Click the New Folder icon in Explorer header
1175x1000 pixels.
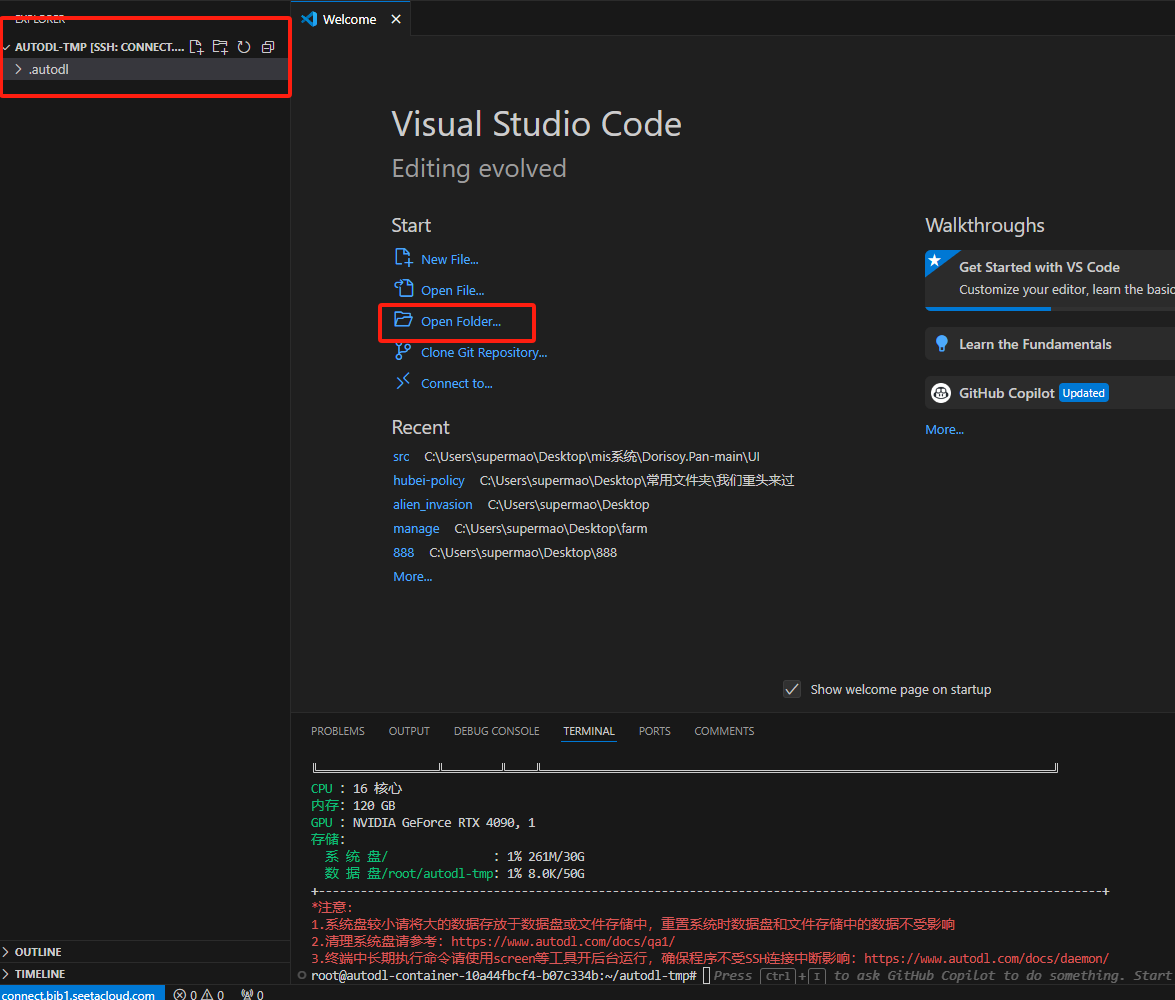point(220,47)
